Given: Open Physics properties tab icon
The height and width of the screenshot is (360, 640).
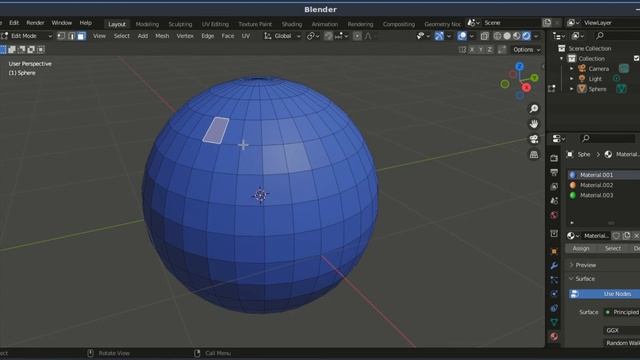Looking at the screenshot, I should point(554,294).
